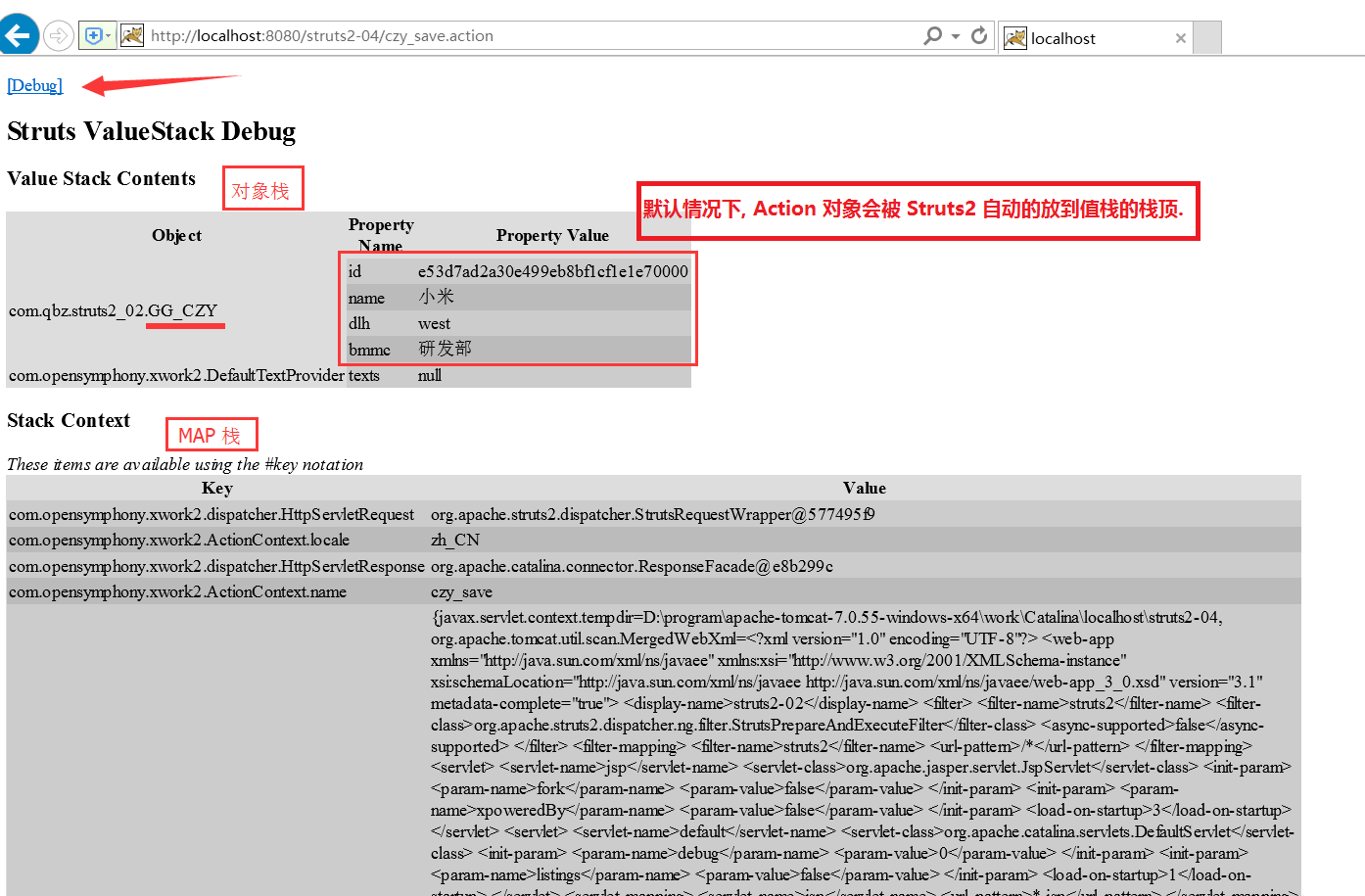Select the HttpServletResponse key row
This screenshot has width=1365, height=896.
pyautogui.click(x=216, y=566)
